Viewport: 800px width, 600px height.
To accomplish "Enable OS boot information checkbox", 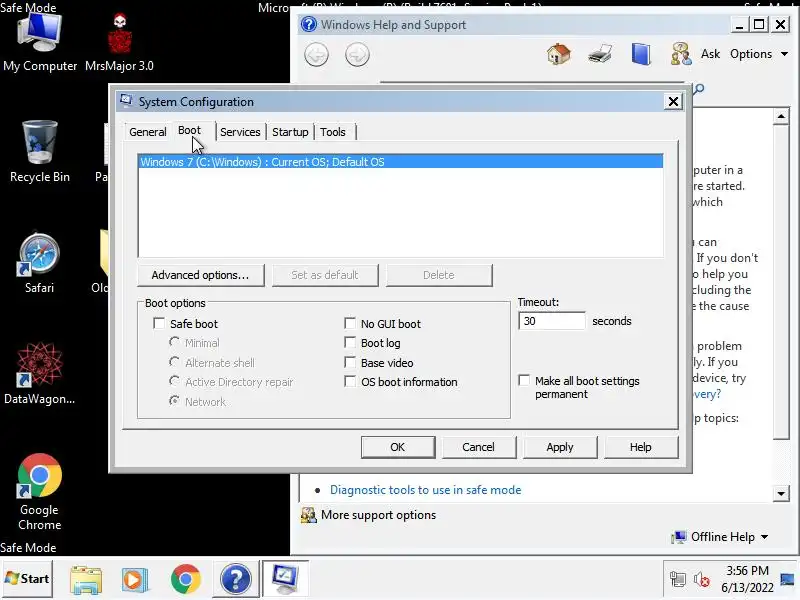I will point(350,382).
